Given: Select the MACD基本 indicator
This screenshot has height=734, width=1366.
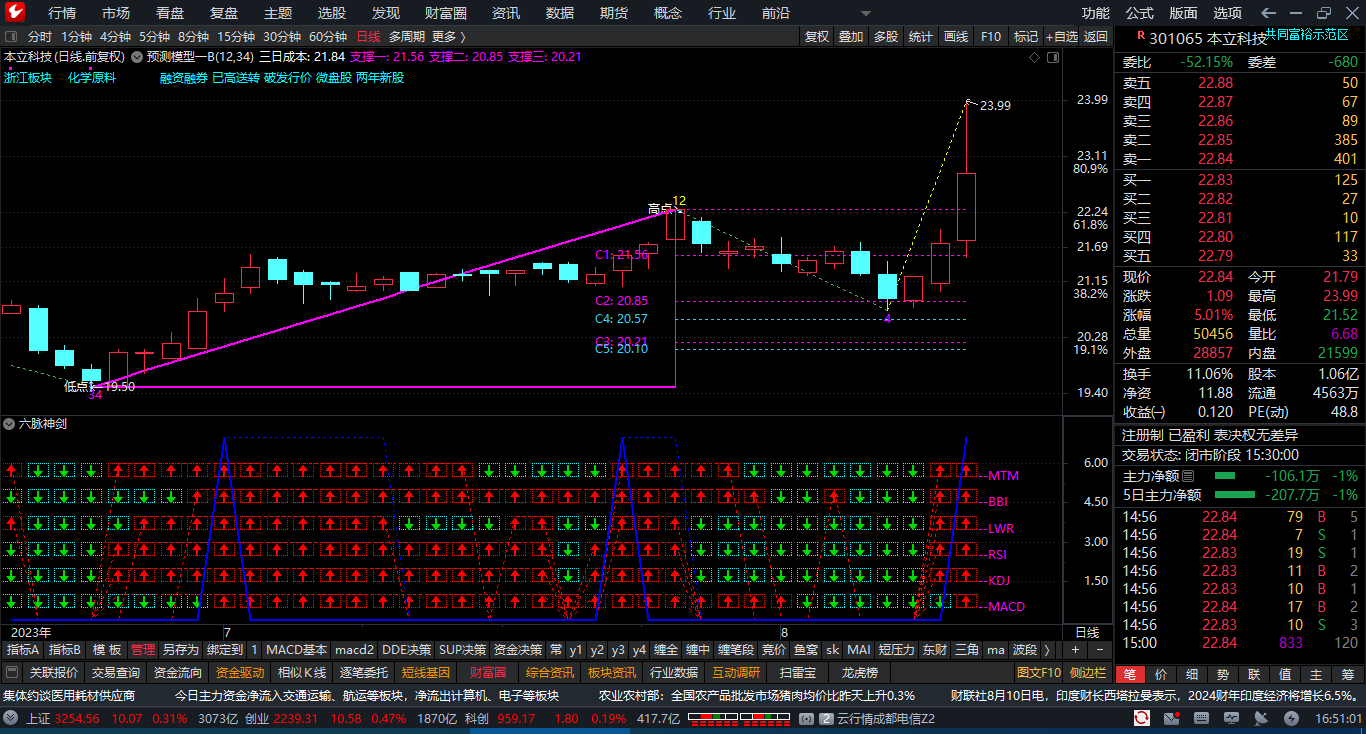Looking at the screenshot, I should (x=296, y=649).
